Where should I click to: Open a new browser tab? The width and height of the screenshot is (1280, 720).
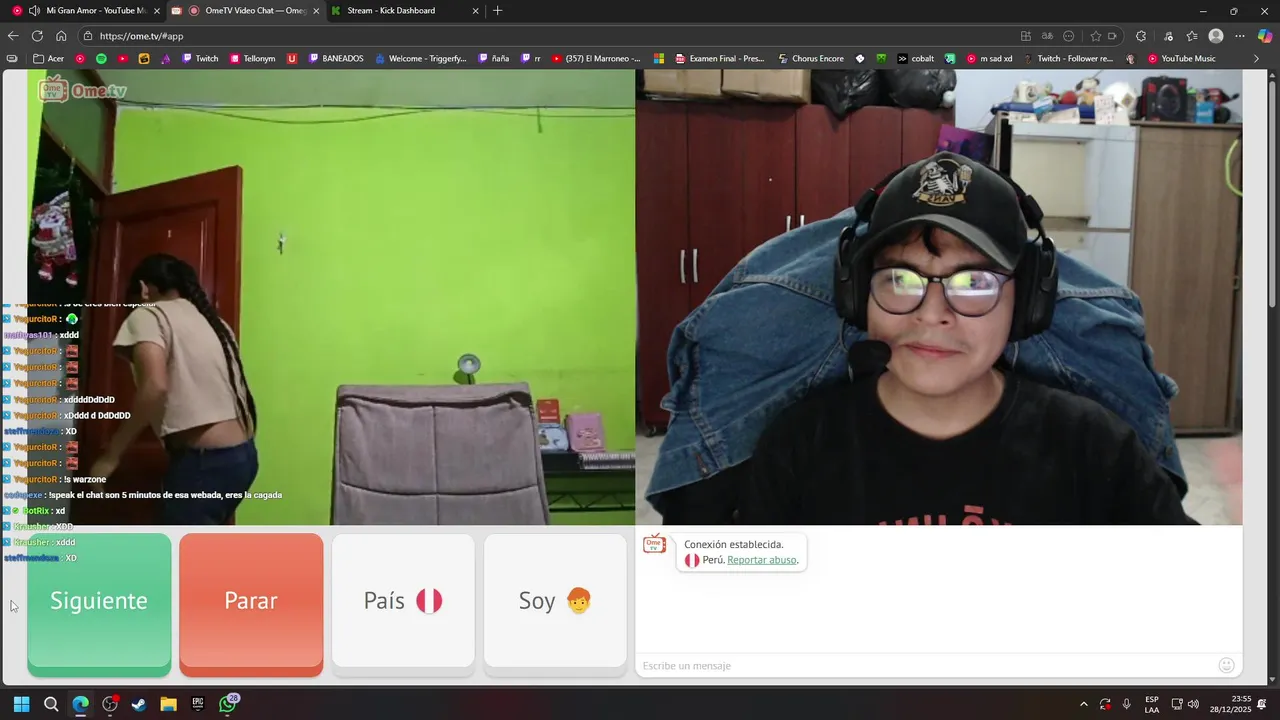click(x=498, y=11)
